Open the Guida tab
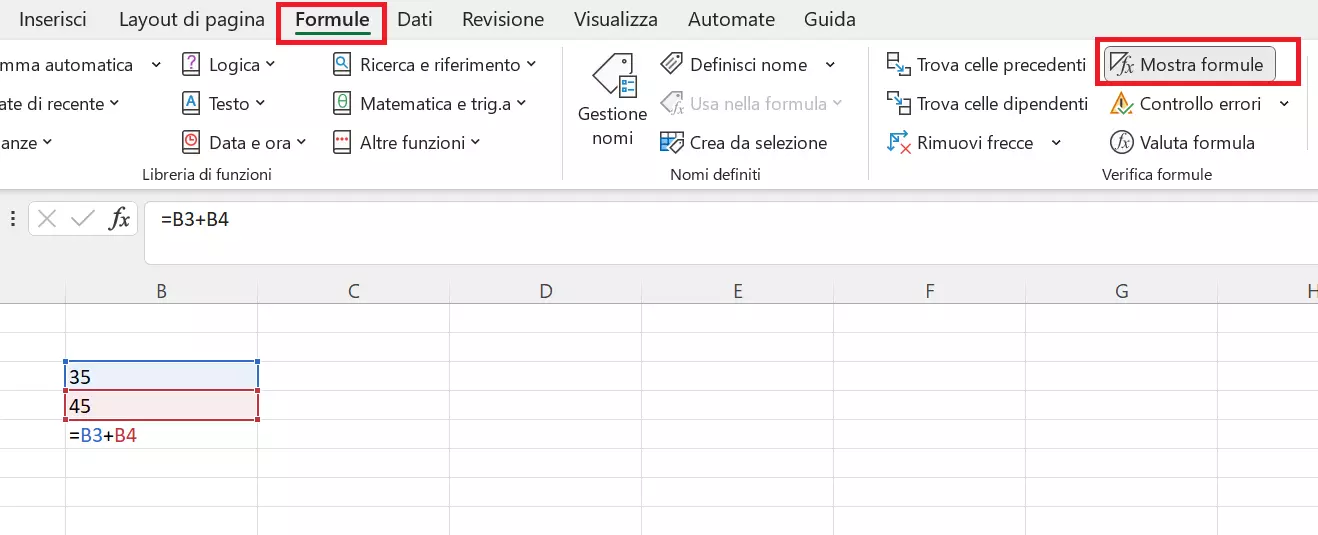Screen dimensions: 1318x535 click(x=830, y=20)
